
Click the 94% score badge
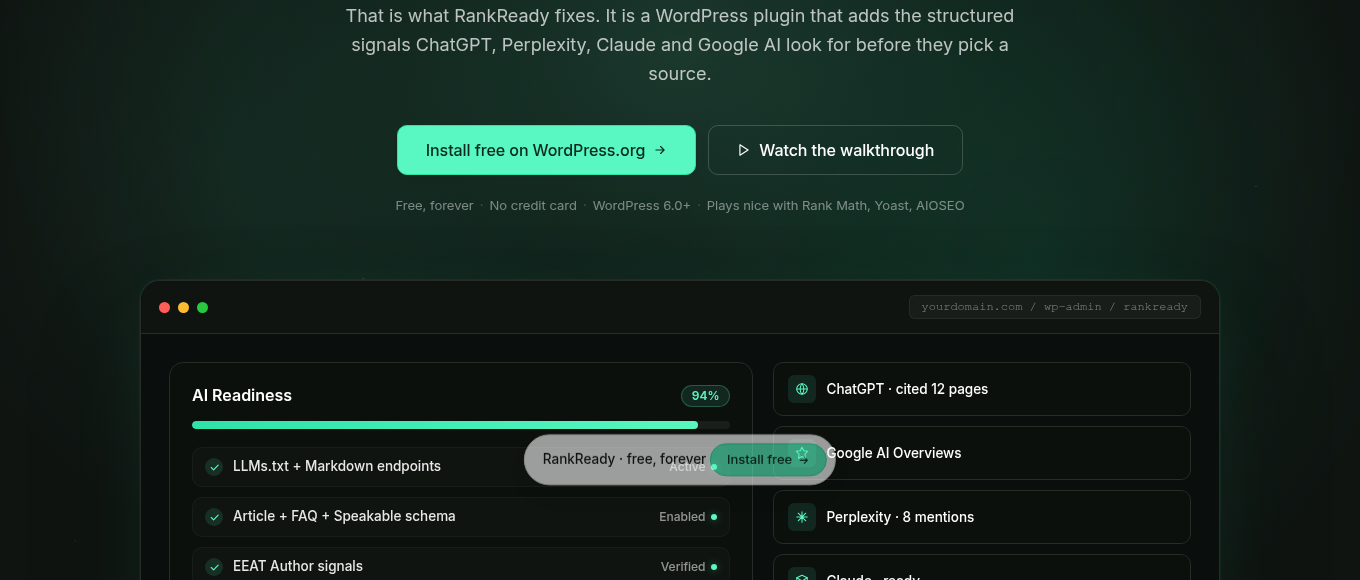(705, 396)
